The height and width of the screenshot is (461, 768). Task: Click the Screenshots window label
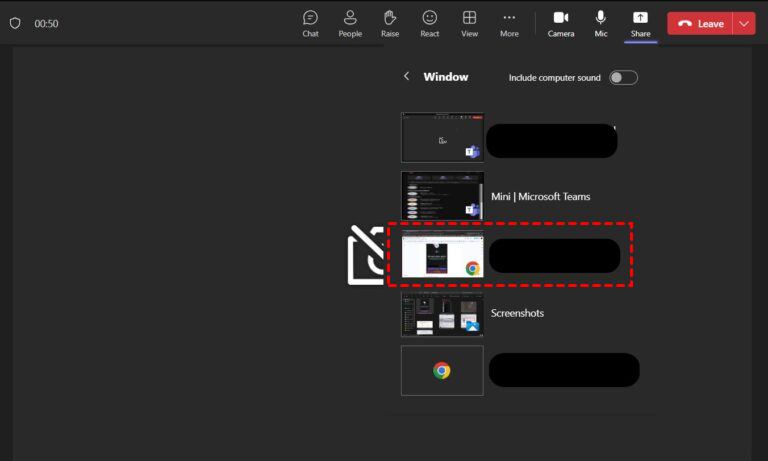(x=516, y=313)
